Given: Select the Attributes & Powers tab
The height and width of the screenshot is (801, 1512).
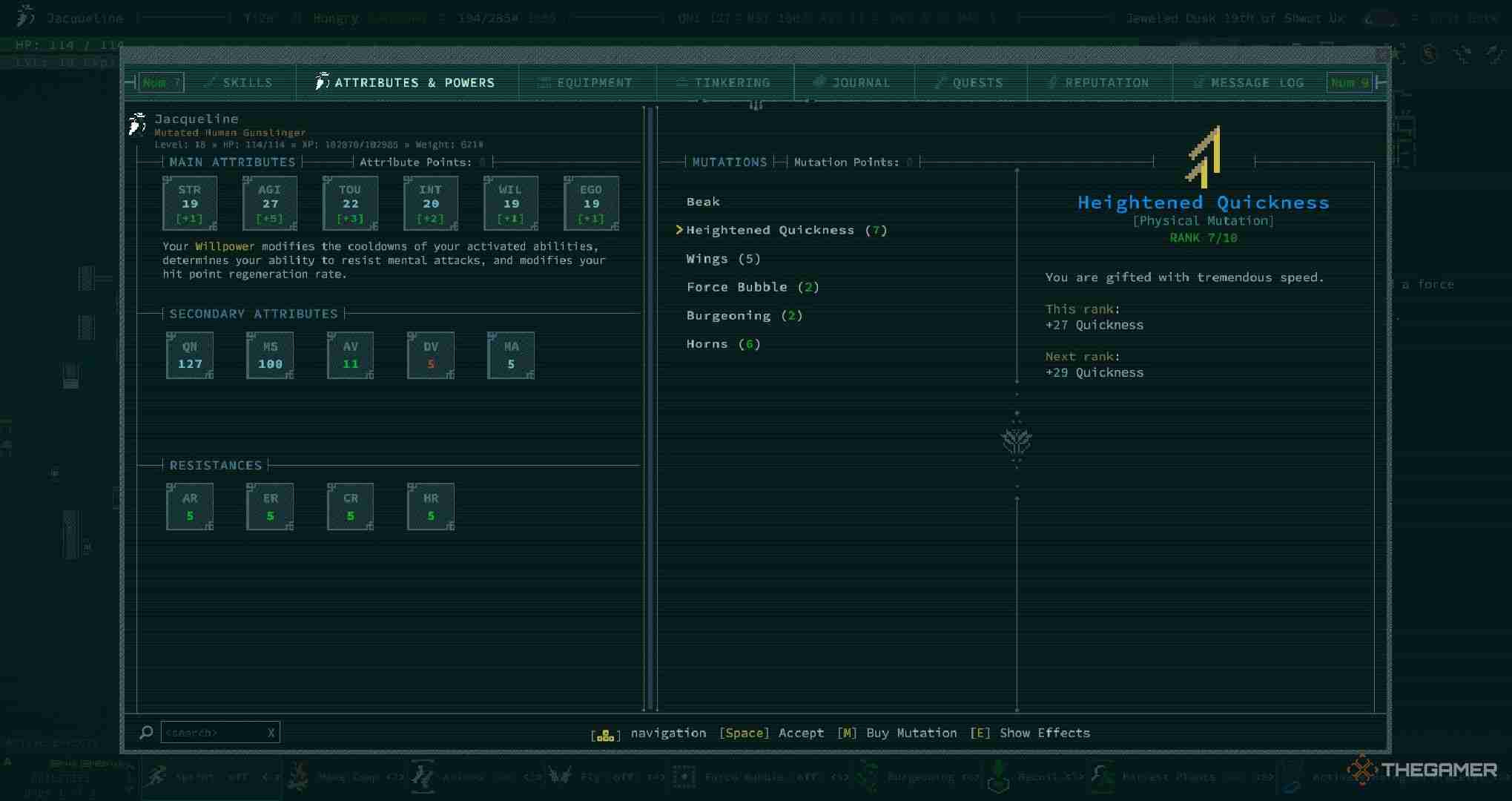Looking at the screenshot, I should 406,82.
